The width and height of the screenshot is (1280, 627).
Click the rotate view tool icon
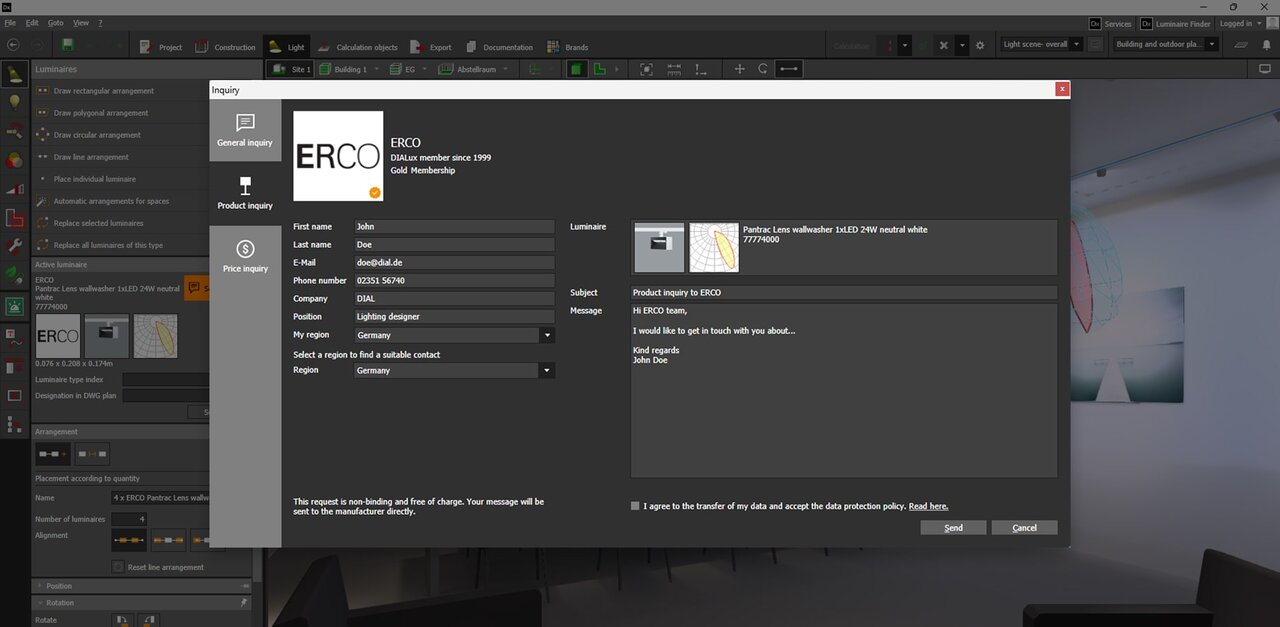pos(763,70)
